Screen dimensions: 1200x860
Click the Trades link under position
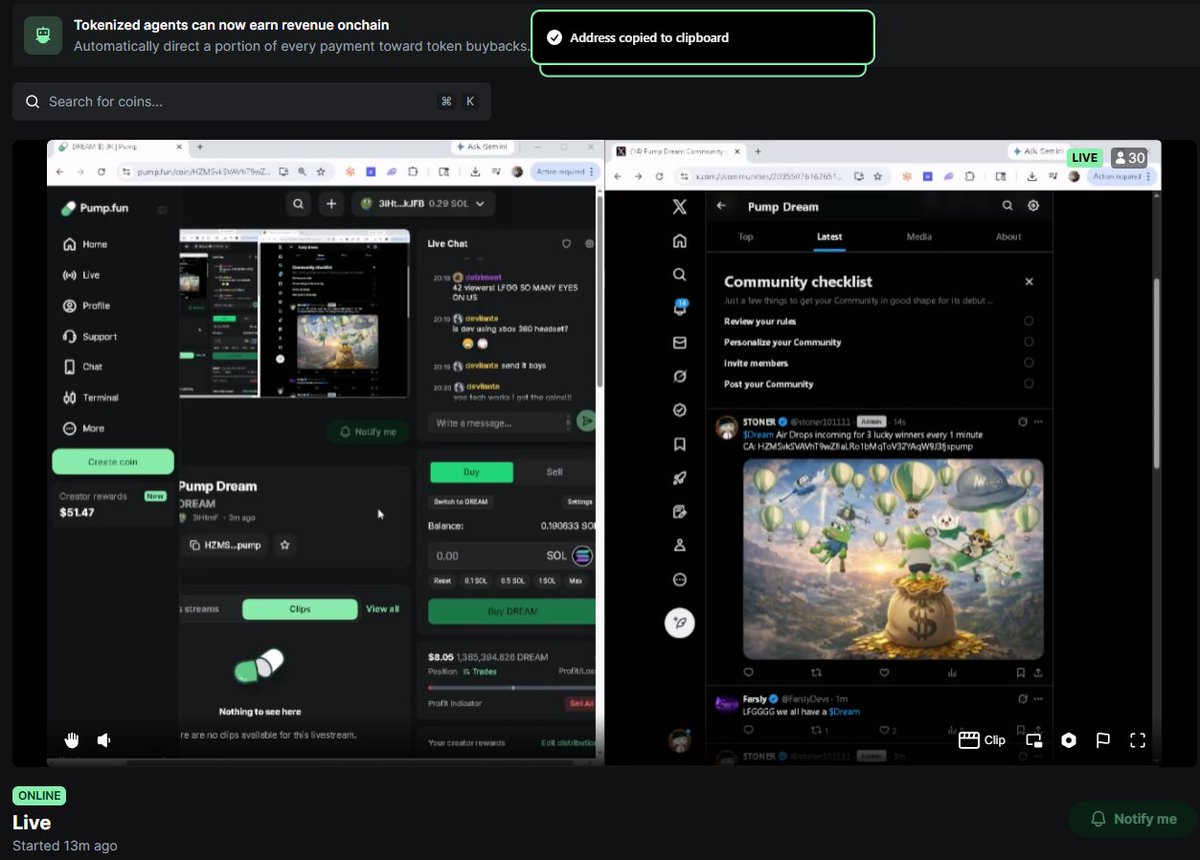(481, 672)
